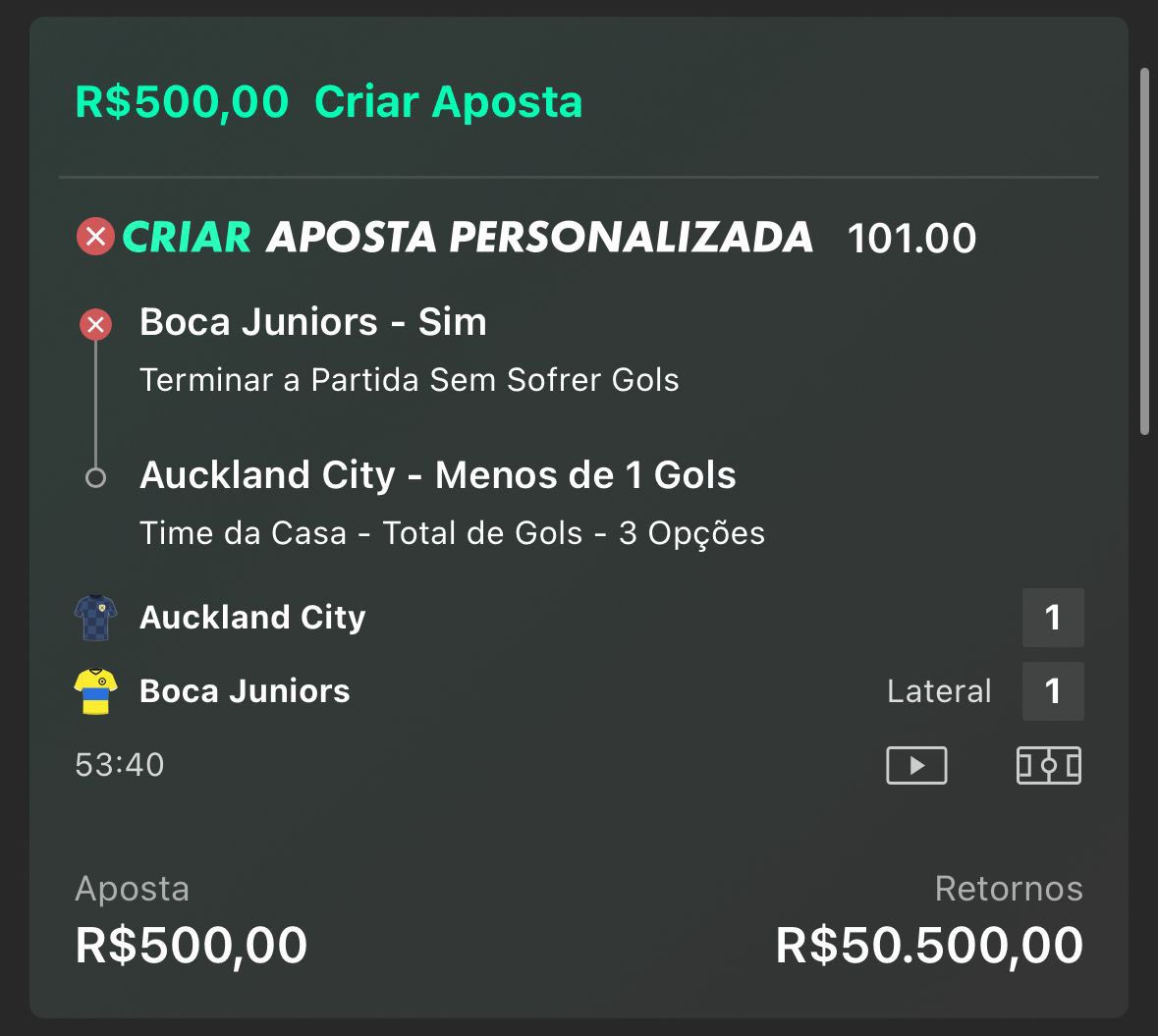This screenshot has width=1158, height=1036.
Task: Click the vertical scrollbar on the right edge
Action: (1144, 251)
